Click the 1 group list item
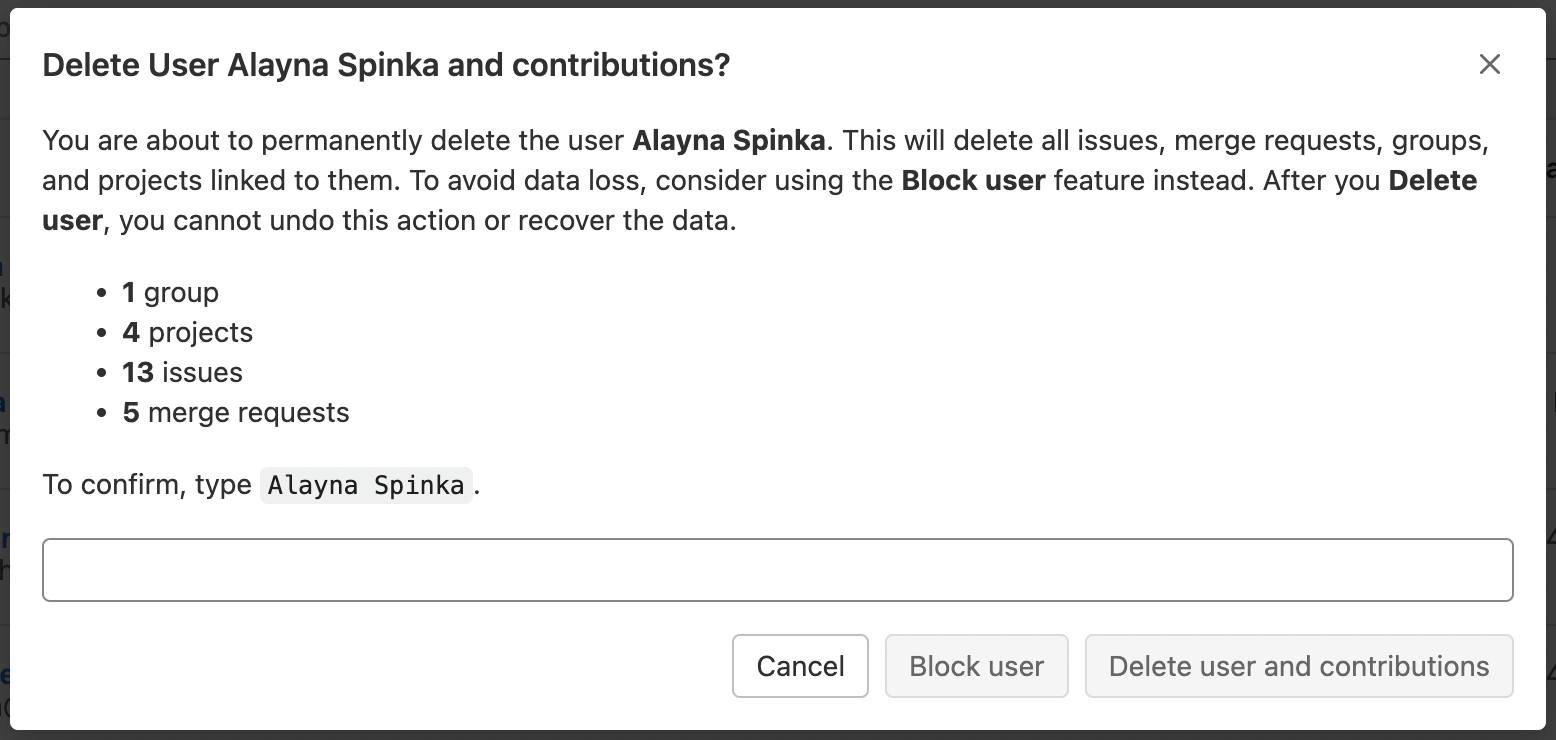Screen dimensions: 1556x740 (169, 292)
